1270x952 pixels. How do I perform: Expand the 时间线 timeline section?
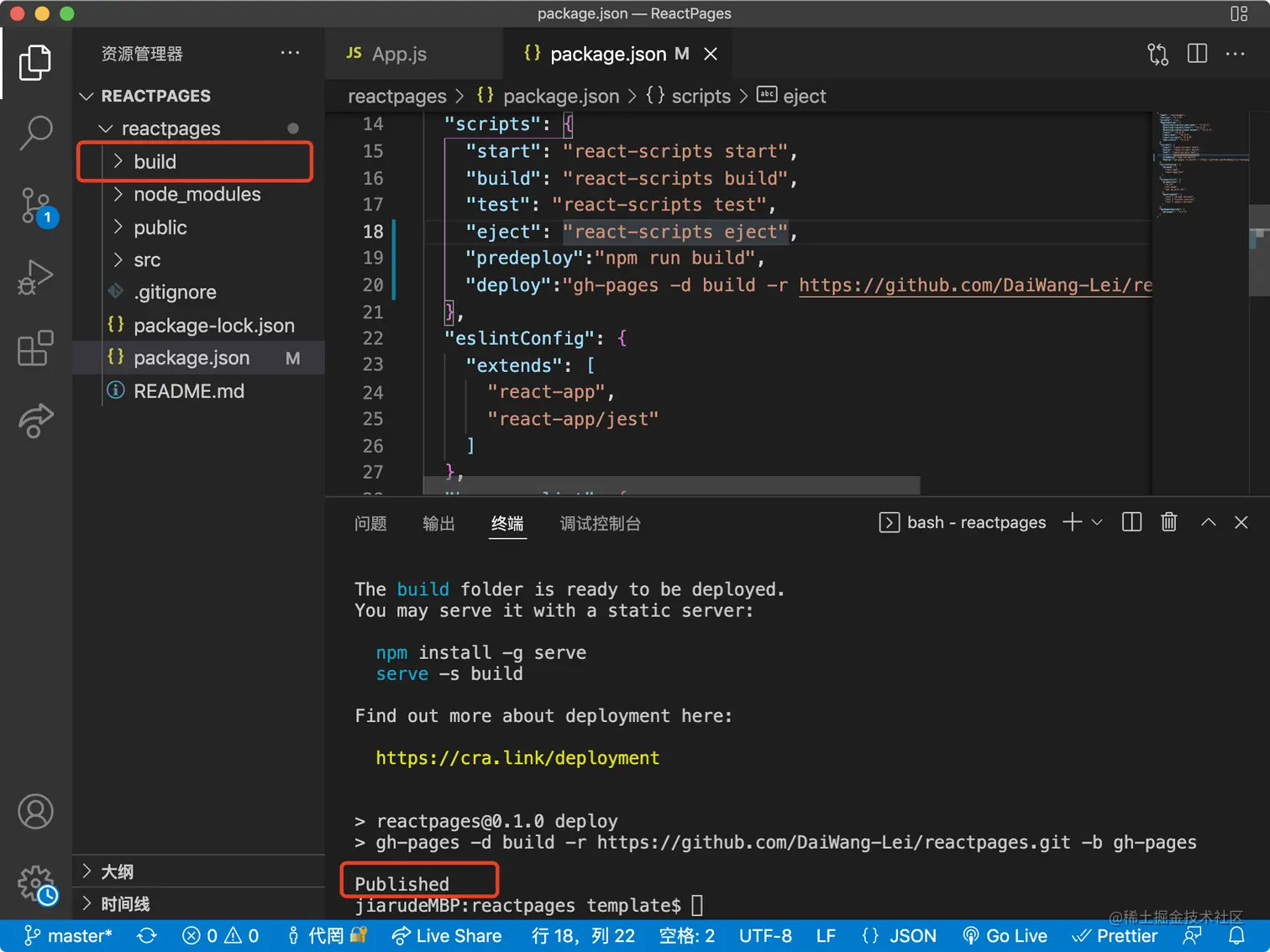(198, 903)
